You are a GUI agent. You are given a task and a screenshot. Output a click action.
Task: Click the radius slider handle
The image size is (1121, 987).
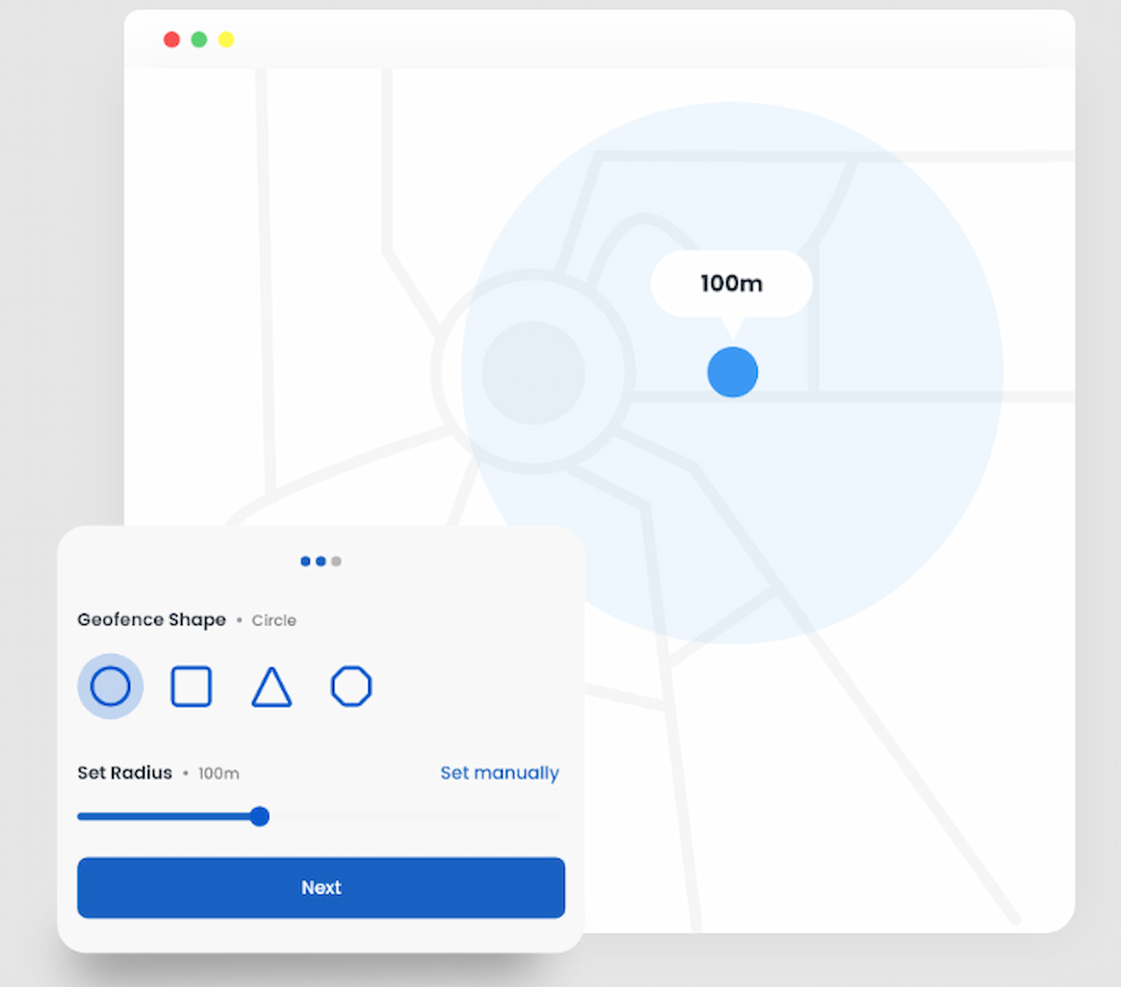260,816
